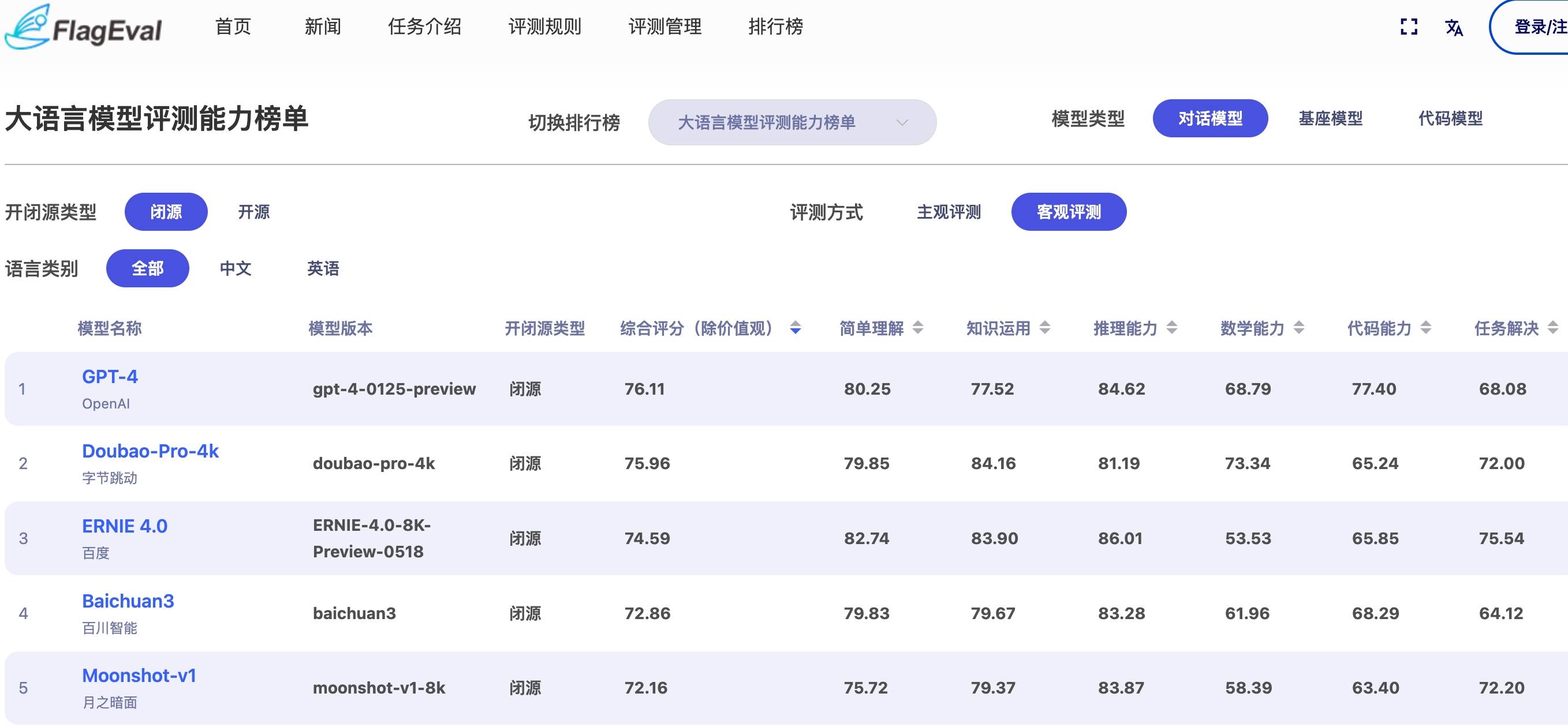Select the 开源 filter option

click(x=253, y=211)
